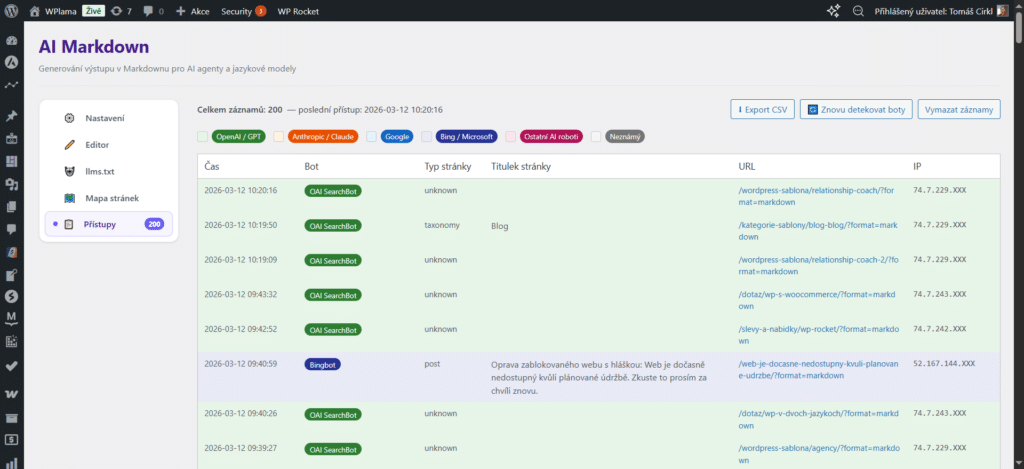Click Tomáš Cirkl's avatar thumbnail
This screenshot has height=469, width=1024.
point(1002,11)
